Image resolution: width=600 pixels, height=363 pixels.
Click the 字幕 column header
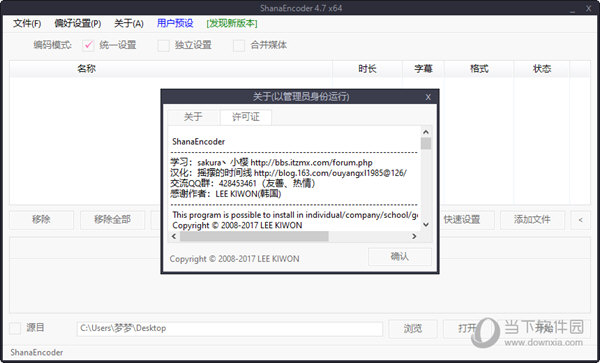pos(423,69)
